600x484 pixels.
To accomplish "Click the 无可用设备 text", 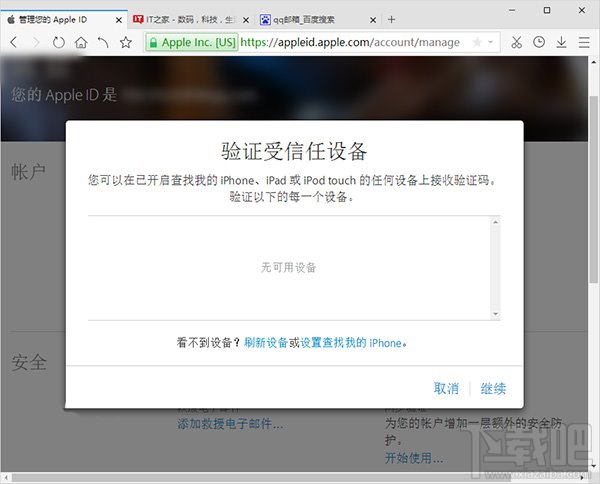I will (x=289, y=267).
